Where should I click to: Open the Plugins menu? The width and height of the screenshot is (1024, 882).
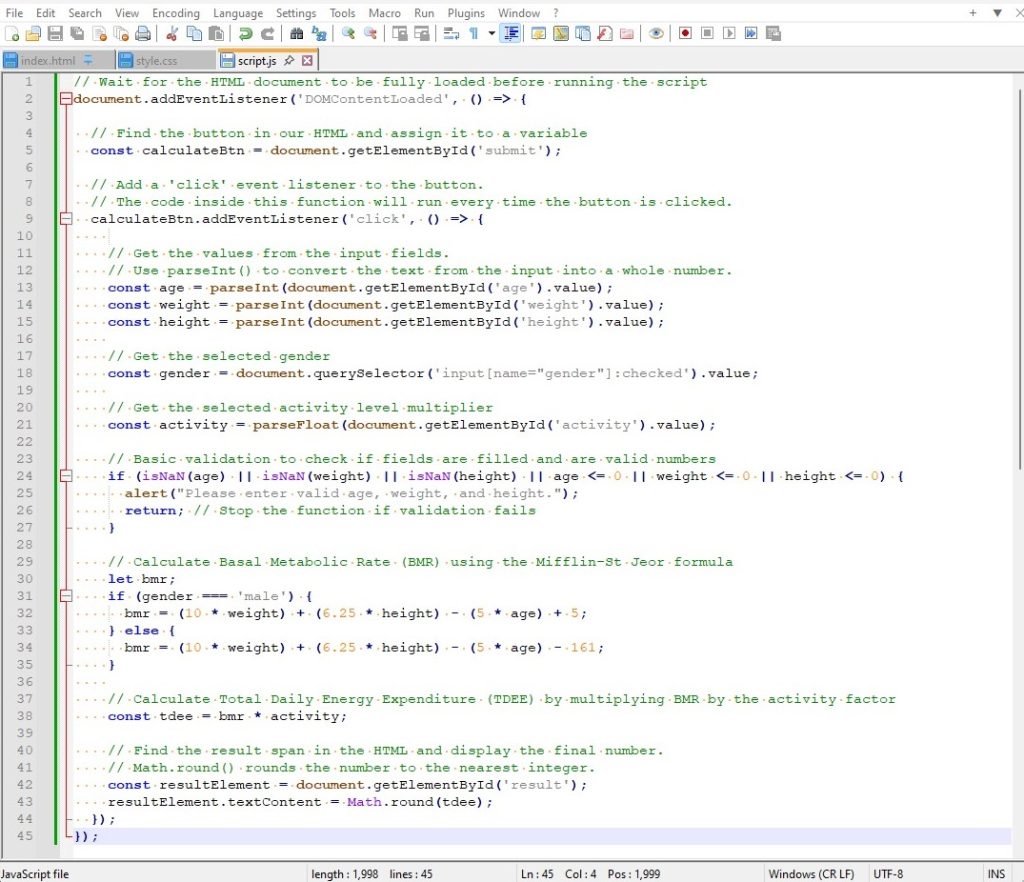pyautogui.click(x=466, y=13)
